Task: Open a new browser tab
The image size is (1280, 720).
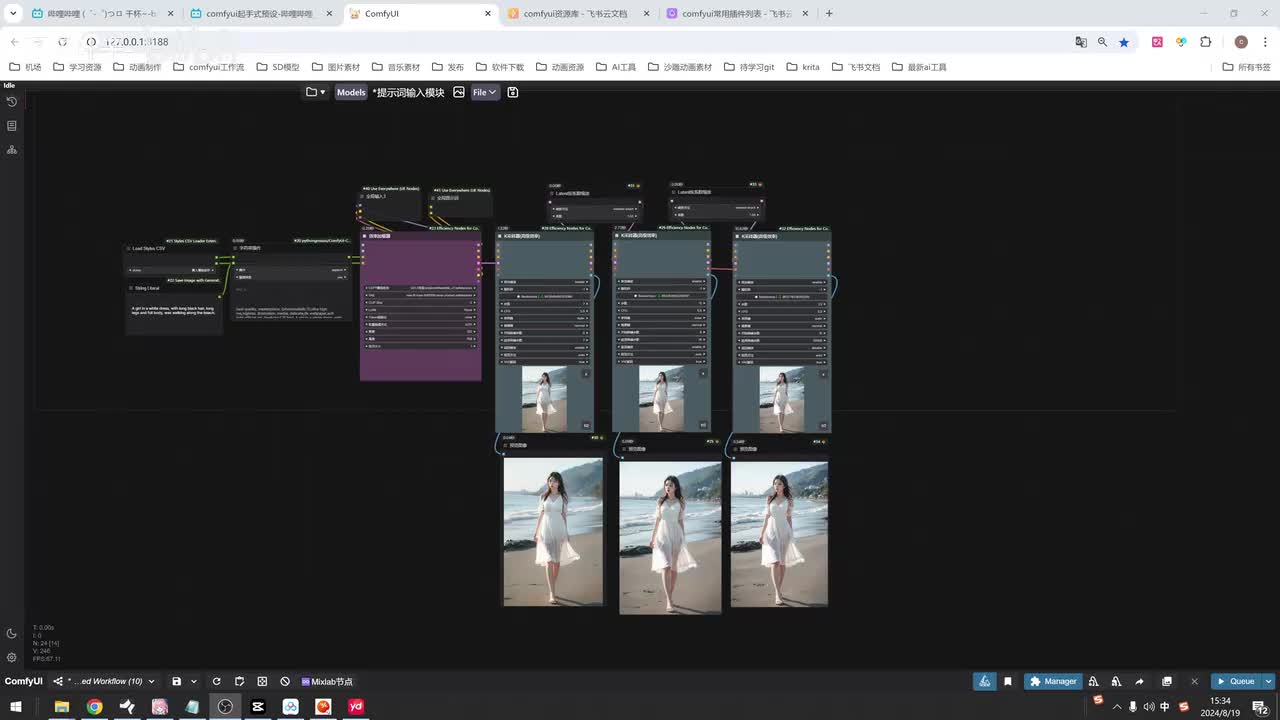Action: (x=829, y=14)
